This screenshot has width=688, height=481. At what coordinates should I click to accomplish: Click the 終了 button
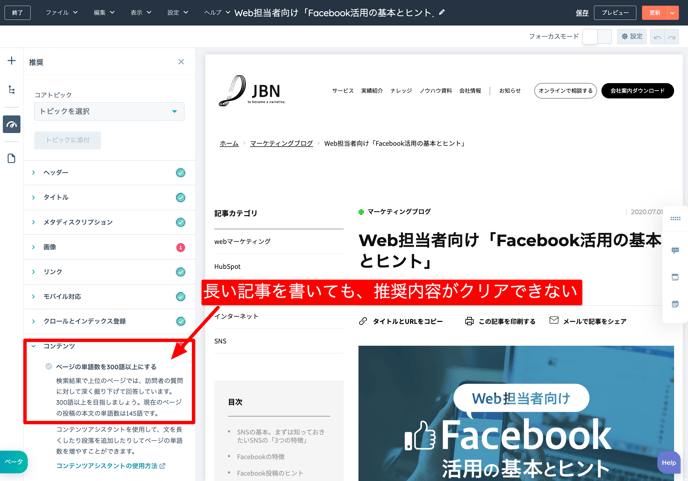tap(18, 13)
